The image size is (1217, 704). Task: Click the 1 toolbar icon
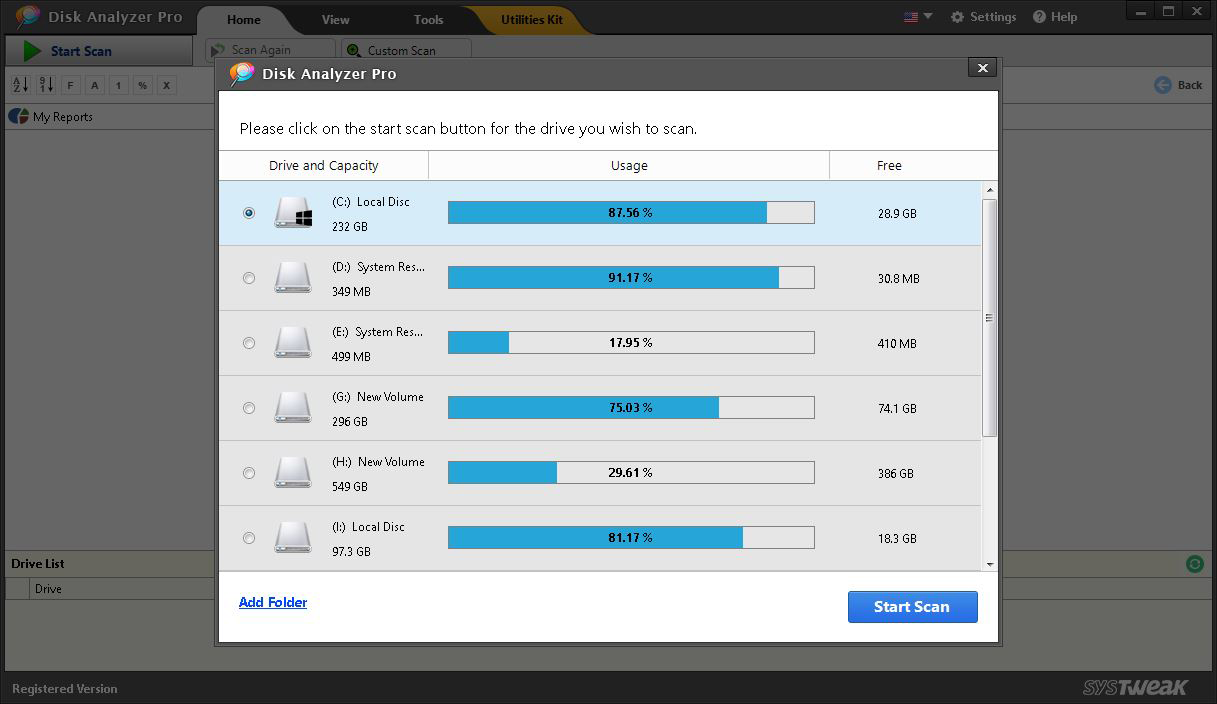(119, 85)
